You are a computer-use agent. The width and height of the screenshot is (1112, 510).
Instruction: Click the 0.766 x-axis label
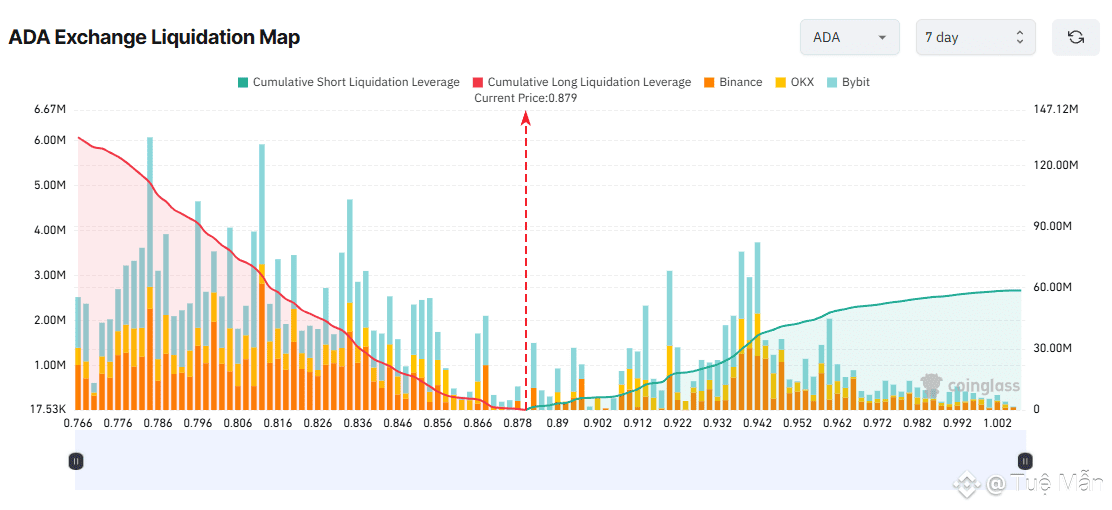point(78,424)
